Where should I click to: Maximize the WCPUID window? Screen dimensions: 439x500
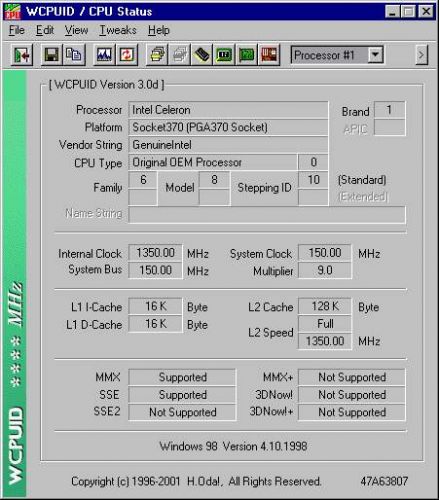(x=408, y=12)
